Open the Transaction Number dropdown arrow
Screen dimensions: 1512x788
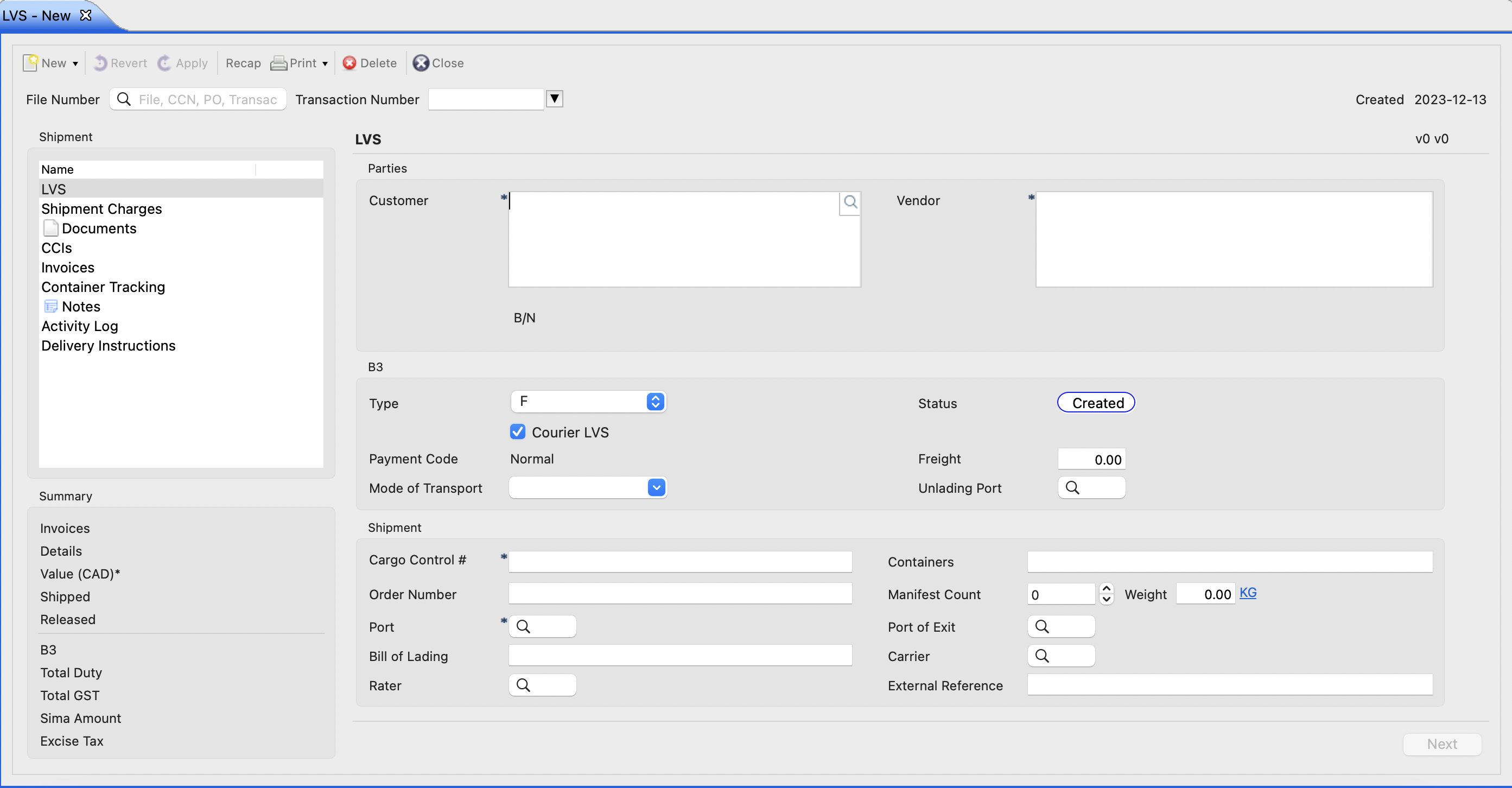point(554,99)
